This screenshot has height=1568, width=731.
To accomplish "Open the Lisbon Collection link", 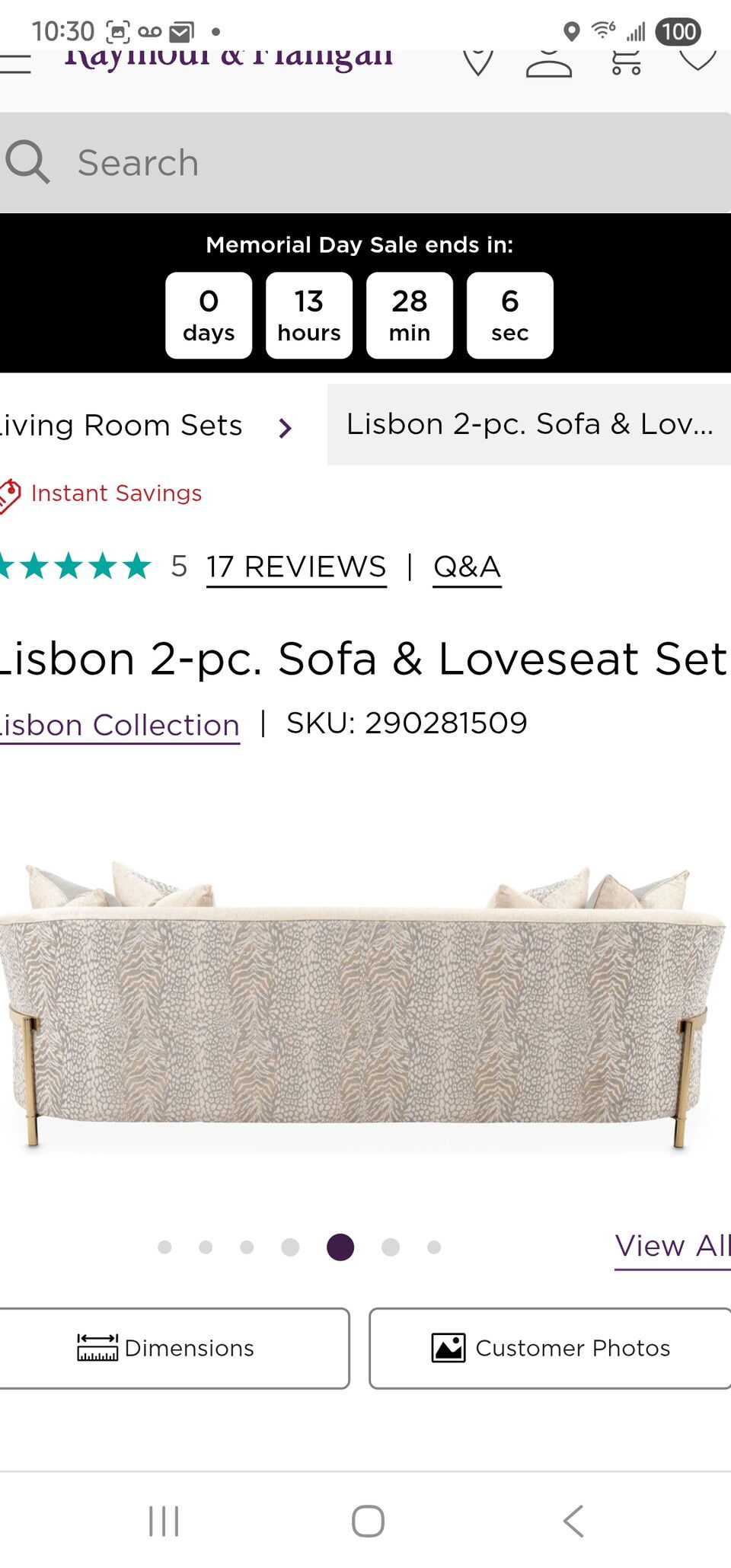I will pos(120,725).
